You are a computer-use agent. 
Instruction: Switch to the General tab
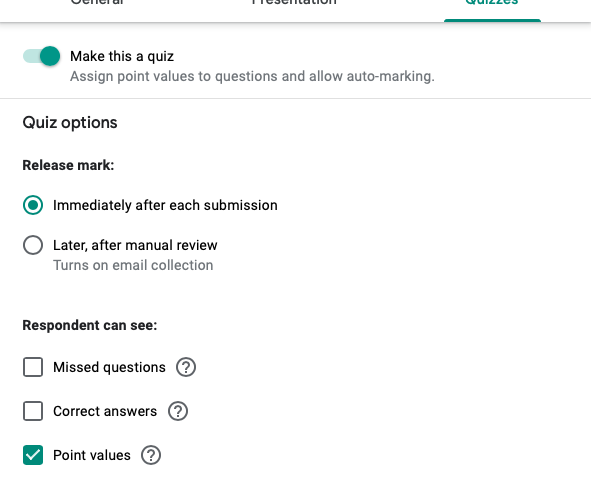(x=97, y=3)
